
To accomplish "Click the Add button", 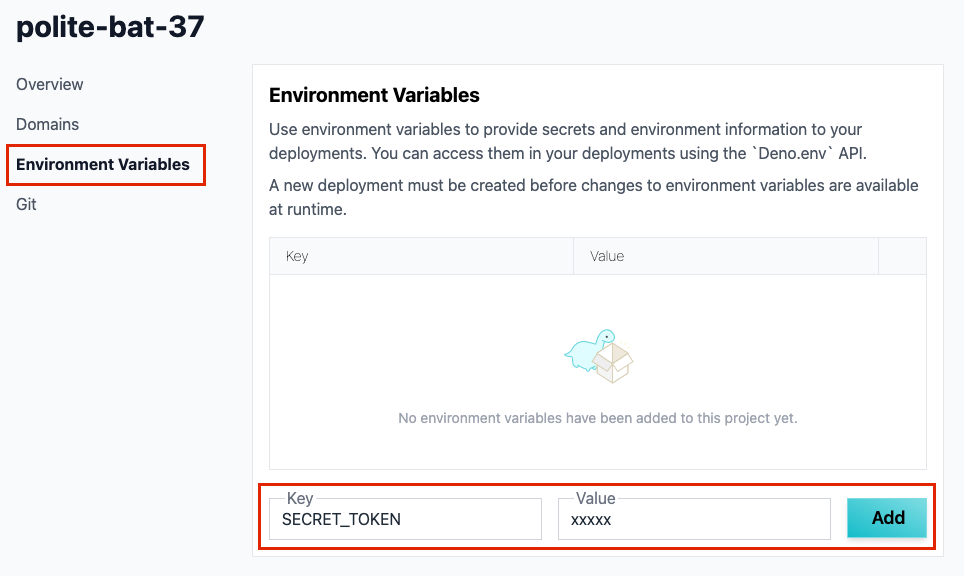I will click(887, 518).
